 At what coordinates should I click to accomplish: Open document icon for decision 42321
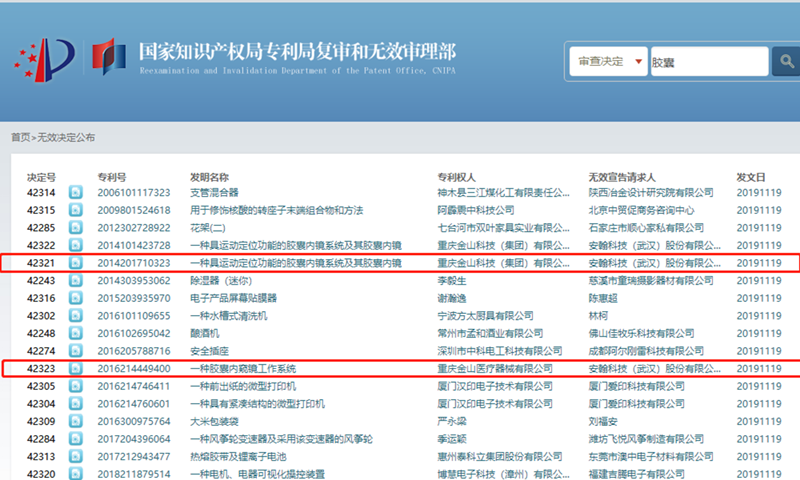(76, 263)
